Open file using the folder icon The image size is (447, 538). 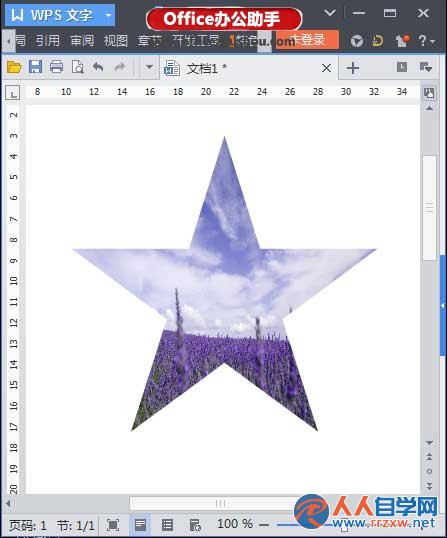[14, 67]
